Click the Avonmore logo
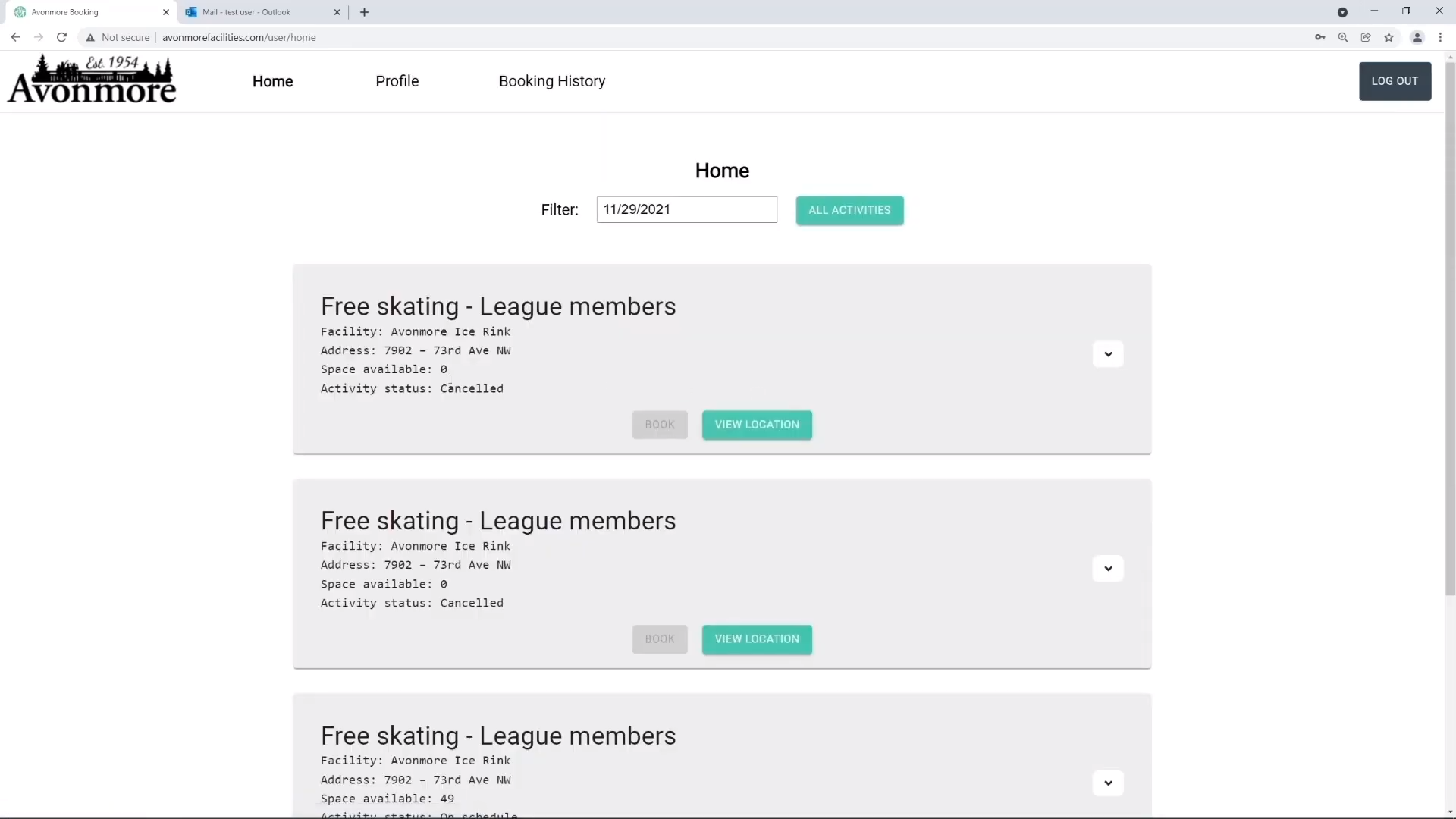The image size is (1456, 819). tap(91, 78)
